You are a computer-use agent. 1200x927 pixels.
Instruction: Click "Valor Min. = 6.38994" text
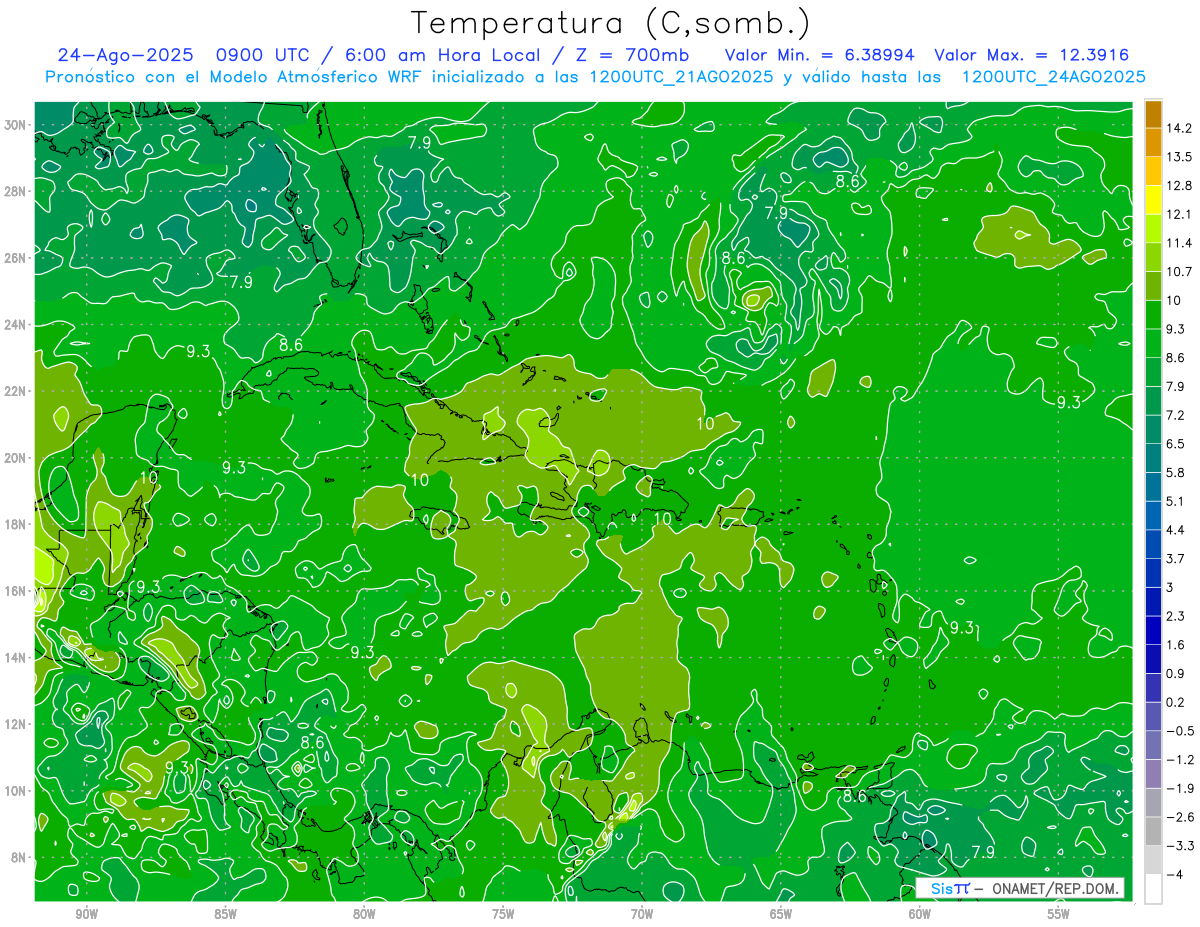[x=820, y=55]
